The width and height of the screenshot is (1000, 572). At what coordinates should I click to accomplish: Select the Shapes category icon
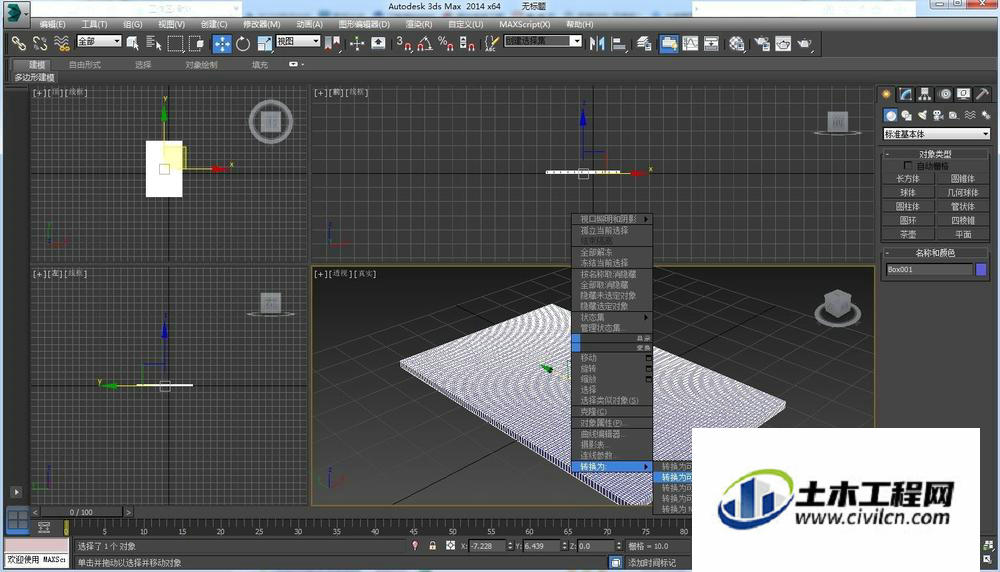[x=906, y=115]
